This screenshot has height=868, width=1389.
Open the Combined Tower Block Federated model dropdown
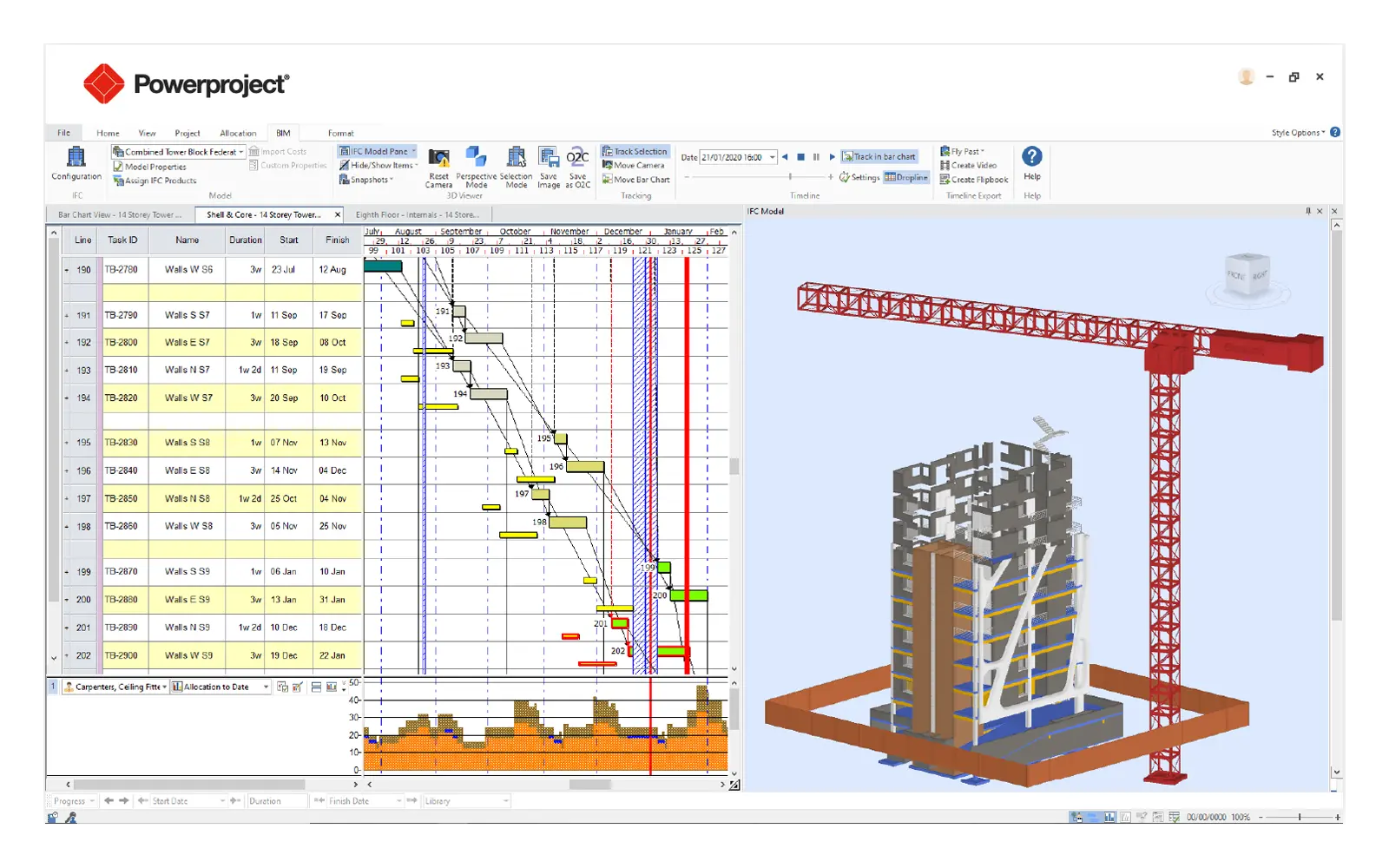pyautogui.click(x=242, y=151)
